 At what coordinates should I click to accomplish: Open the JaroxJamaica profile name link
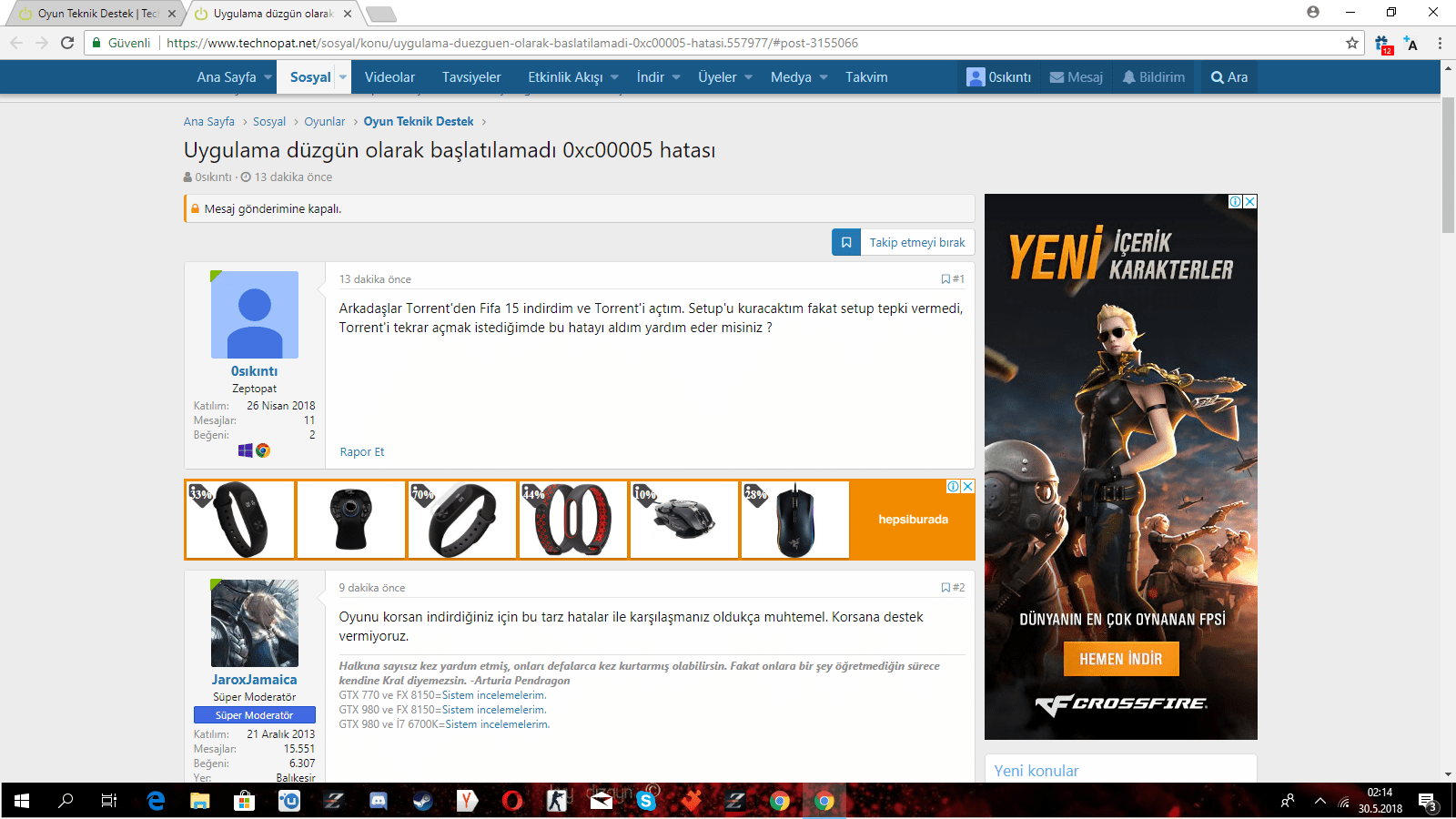point(255,680)
